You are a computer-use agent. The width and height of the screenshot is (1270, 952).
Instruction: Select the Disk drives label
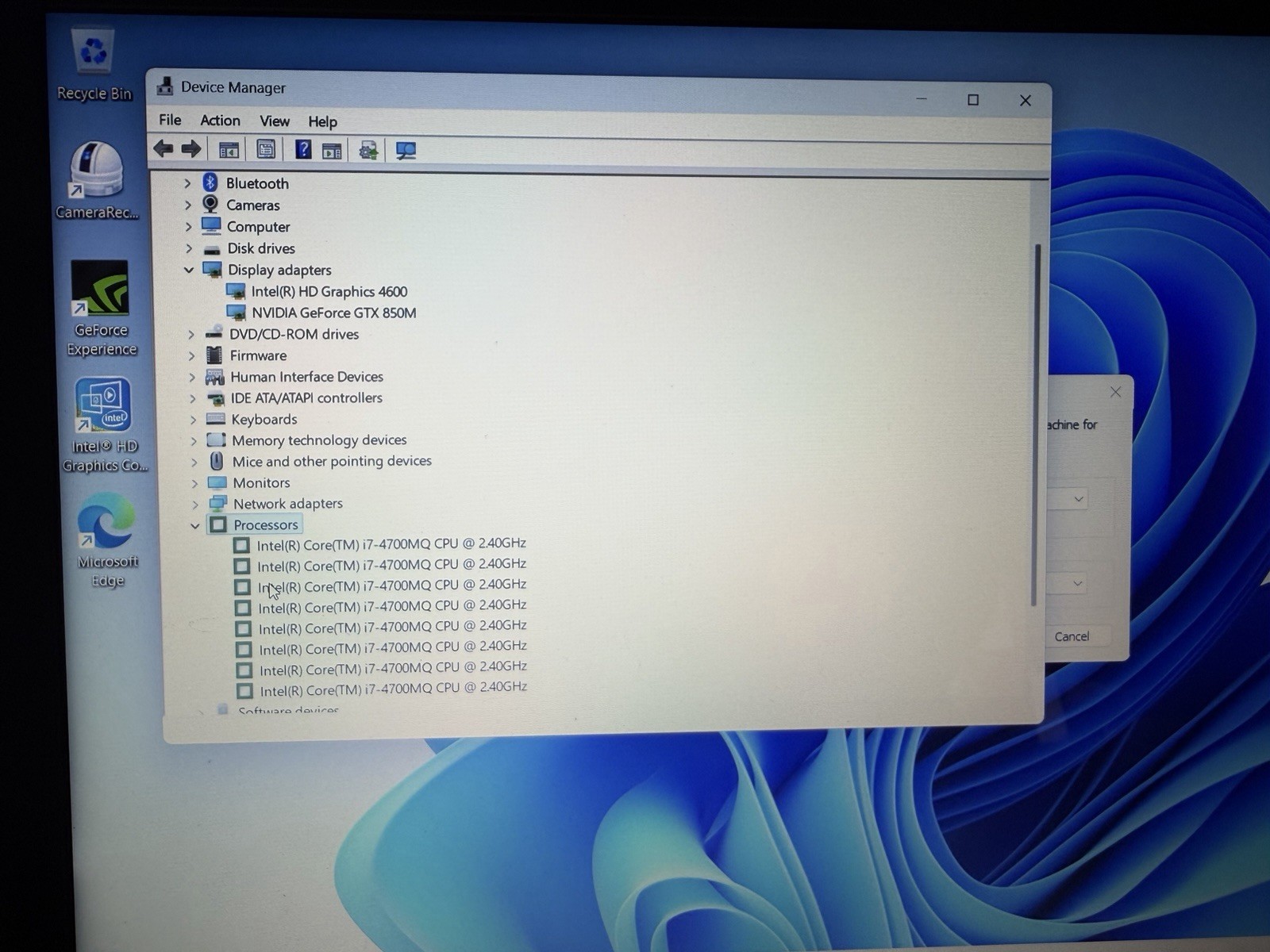pos(261,248)
